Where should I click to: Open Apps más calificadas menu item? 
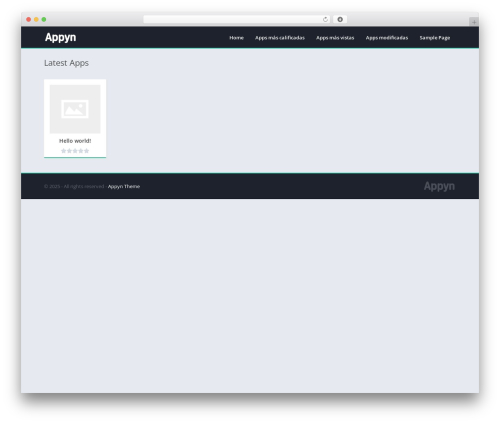280,38
